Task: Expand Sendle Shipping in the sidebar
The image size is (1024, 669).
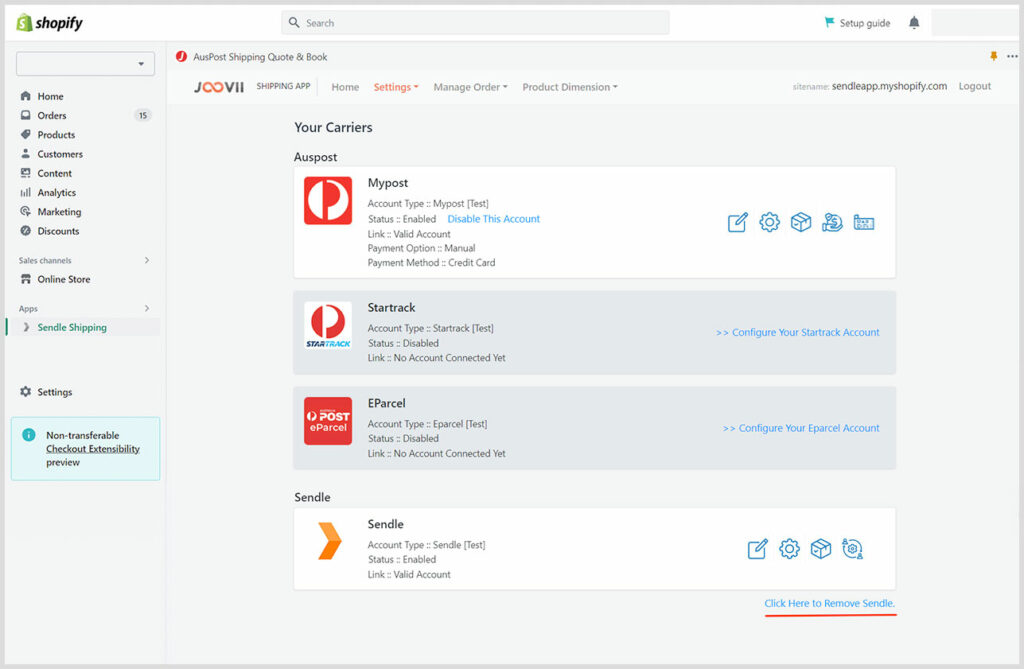Action: click(26, 327)
